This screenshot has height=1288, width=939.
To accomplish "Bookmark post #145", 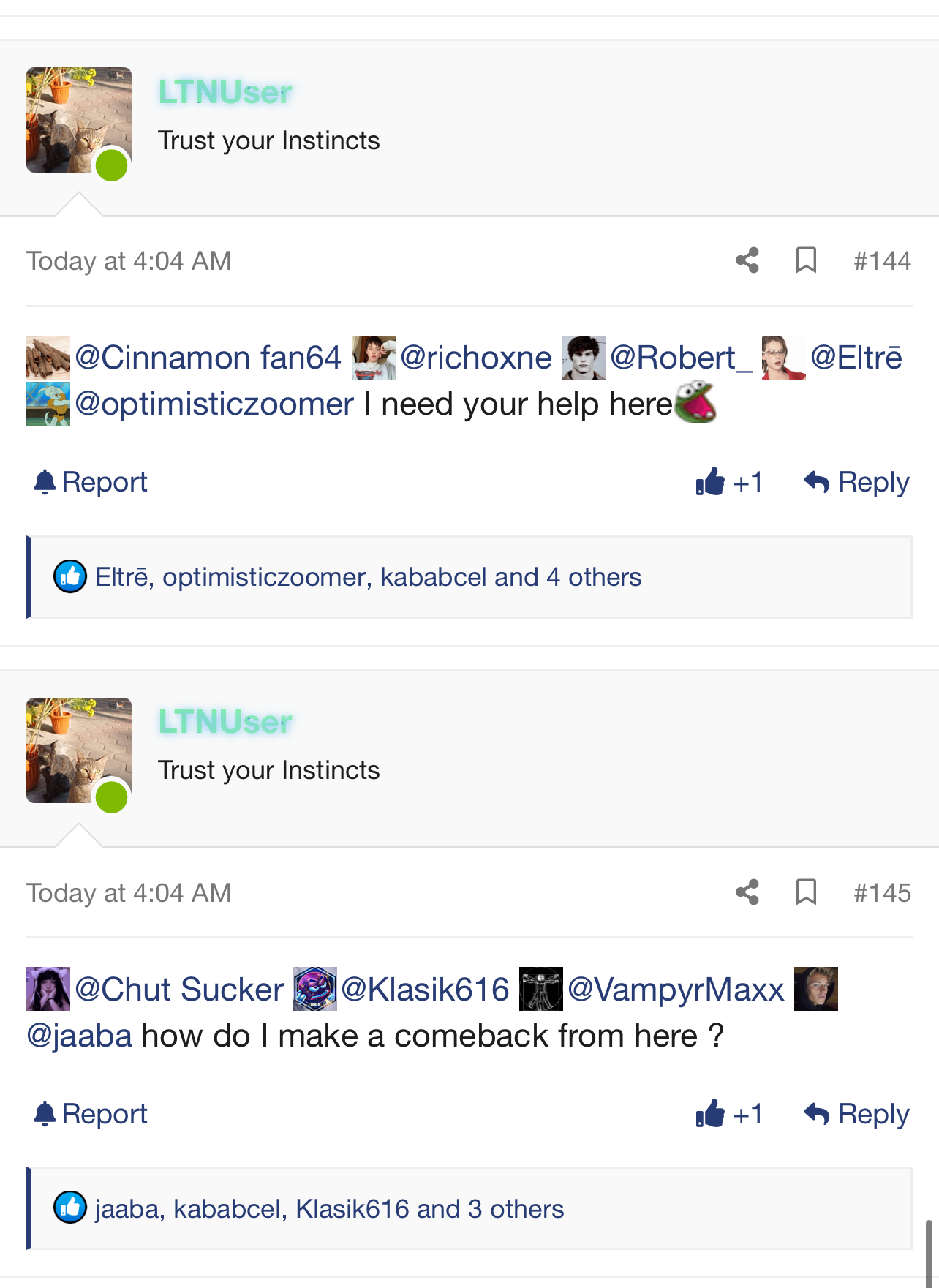I will tap(806, 892).
